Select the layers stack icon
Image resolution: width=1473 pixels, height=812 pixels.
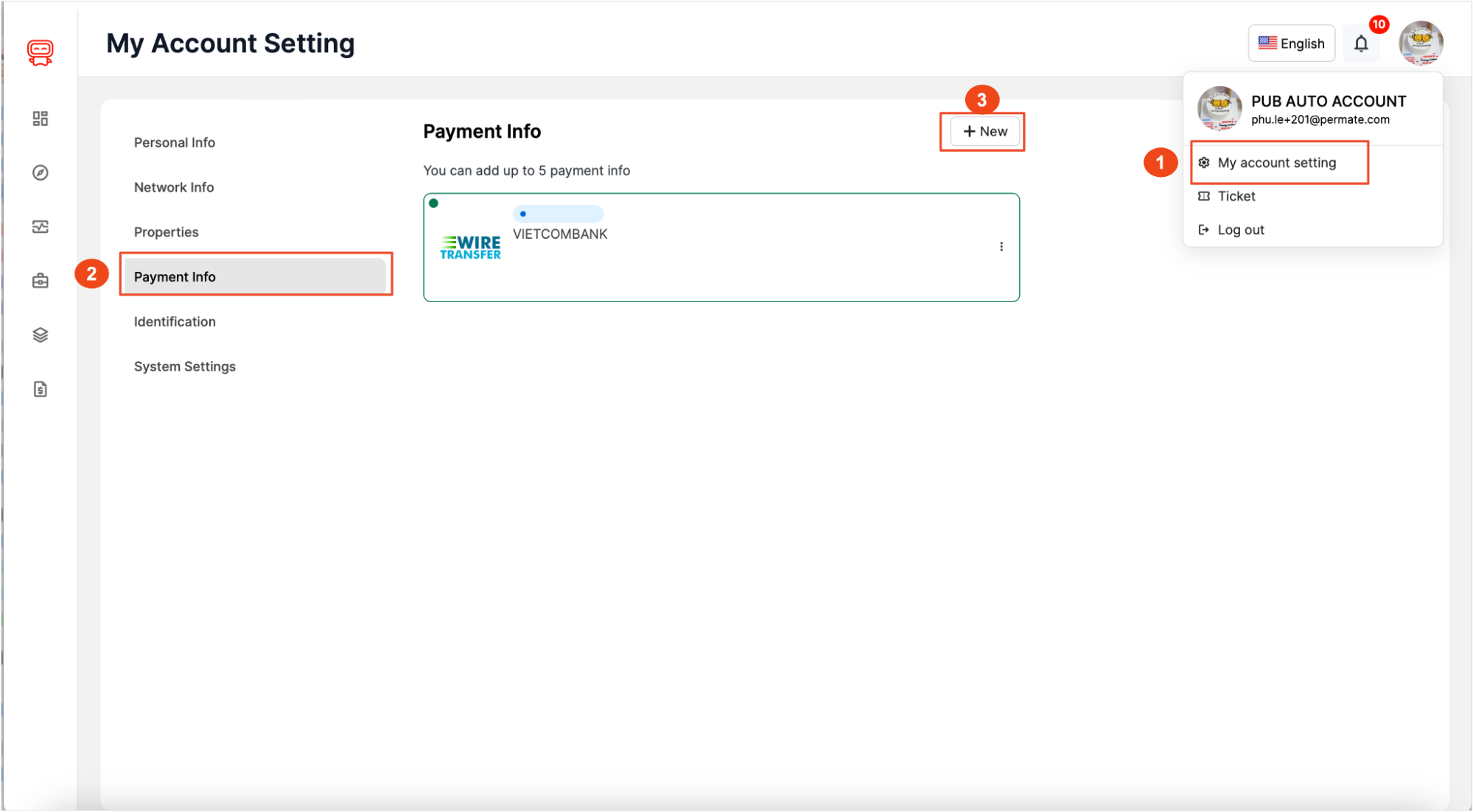tap(40, 334)
